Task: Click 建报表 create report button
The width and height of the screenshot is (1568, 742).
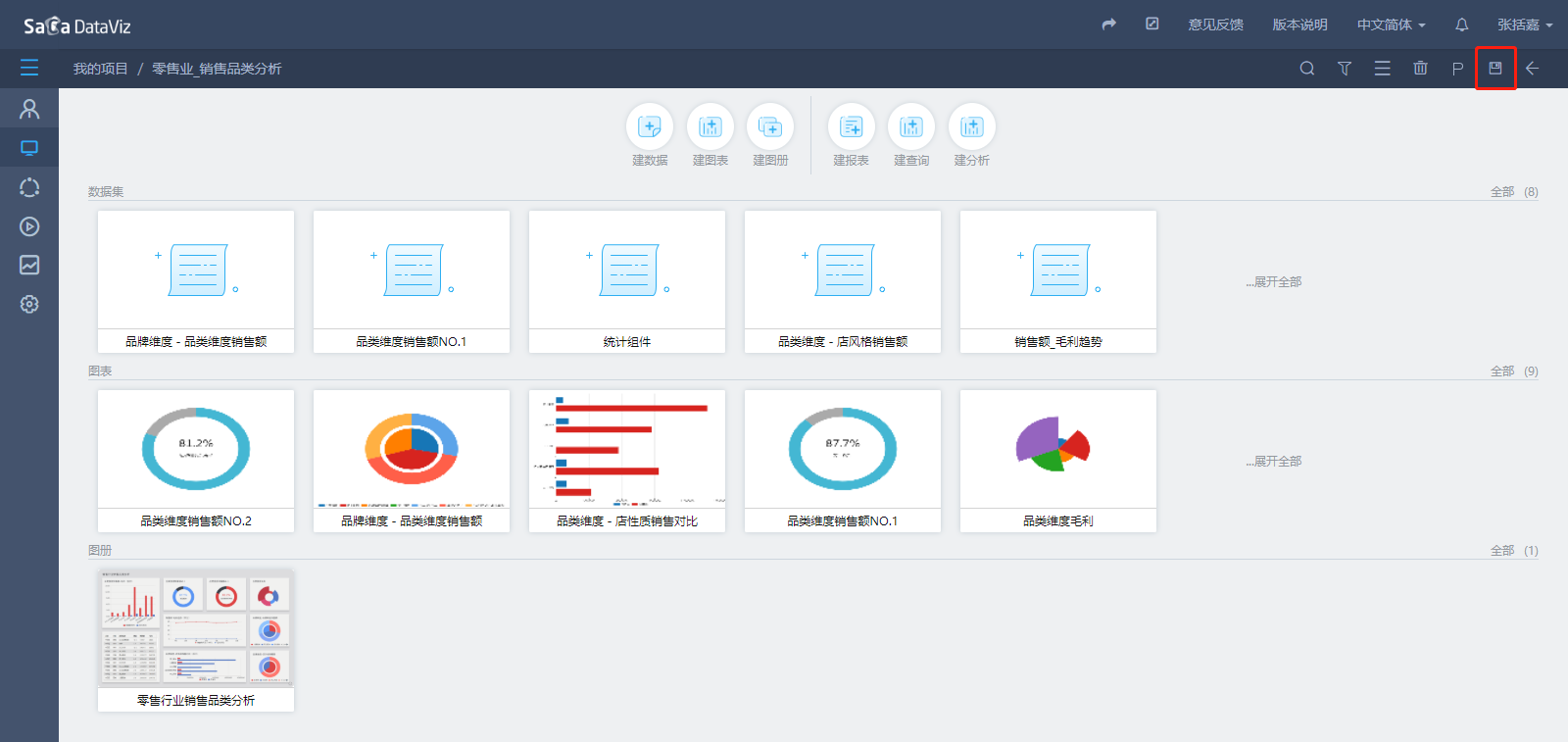Action: click(x=852, y=135)
